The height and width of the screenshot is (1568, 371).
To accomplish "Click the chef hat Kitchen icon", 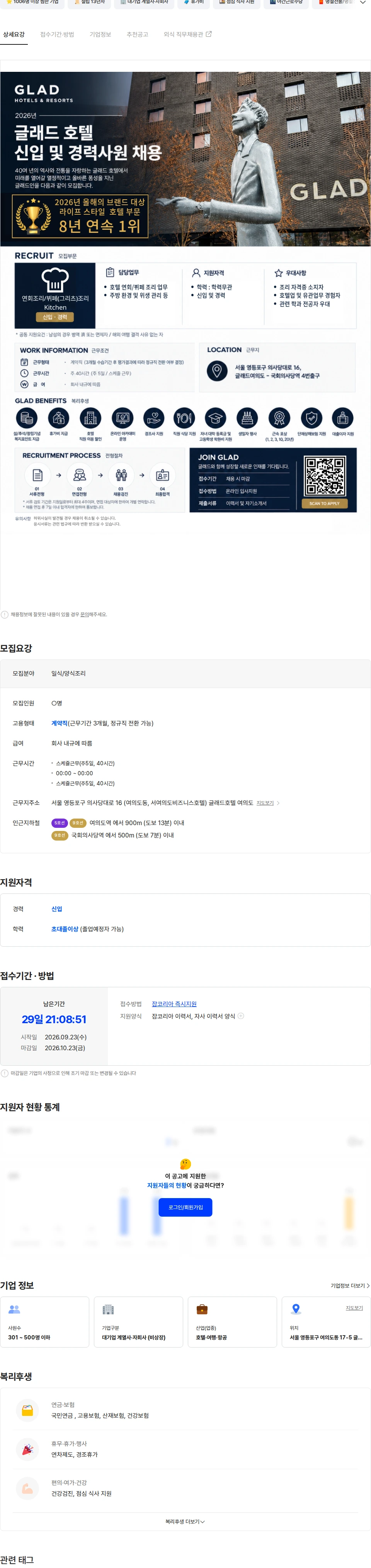I will [55, 280].
